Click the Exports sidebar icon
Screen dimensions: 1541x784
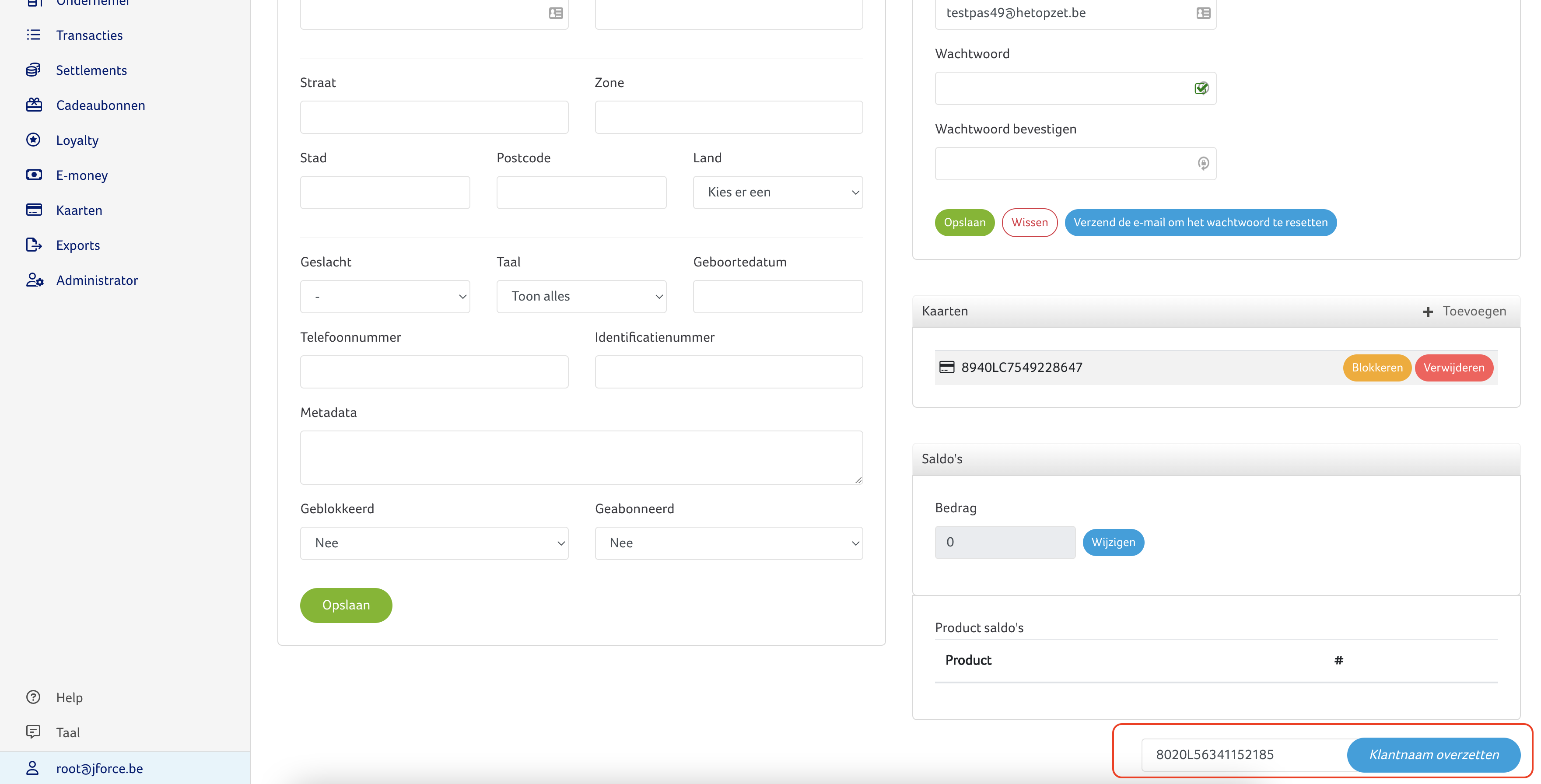[x=34, y=245]
